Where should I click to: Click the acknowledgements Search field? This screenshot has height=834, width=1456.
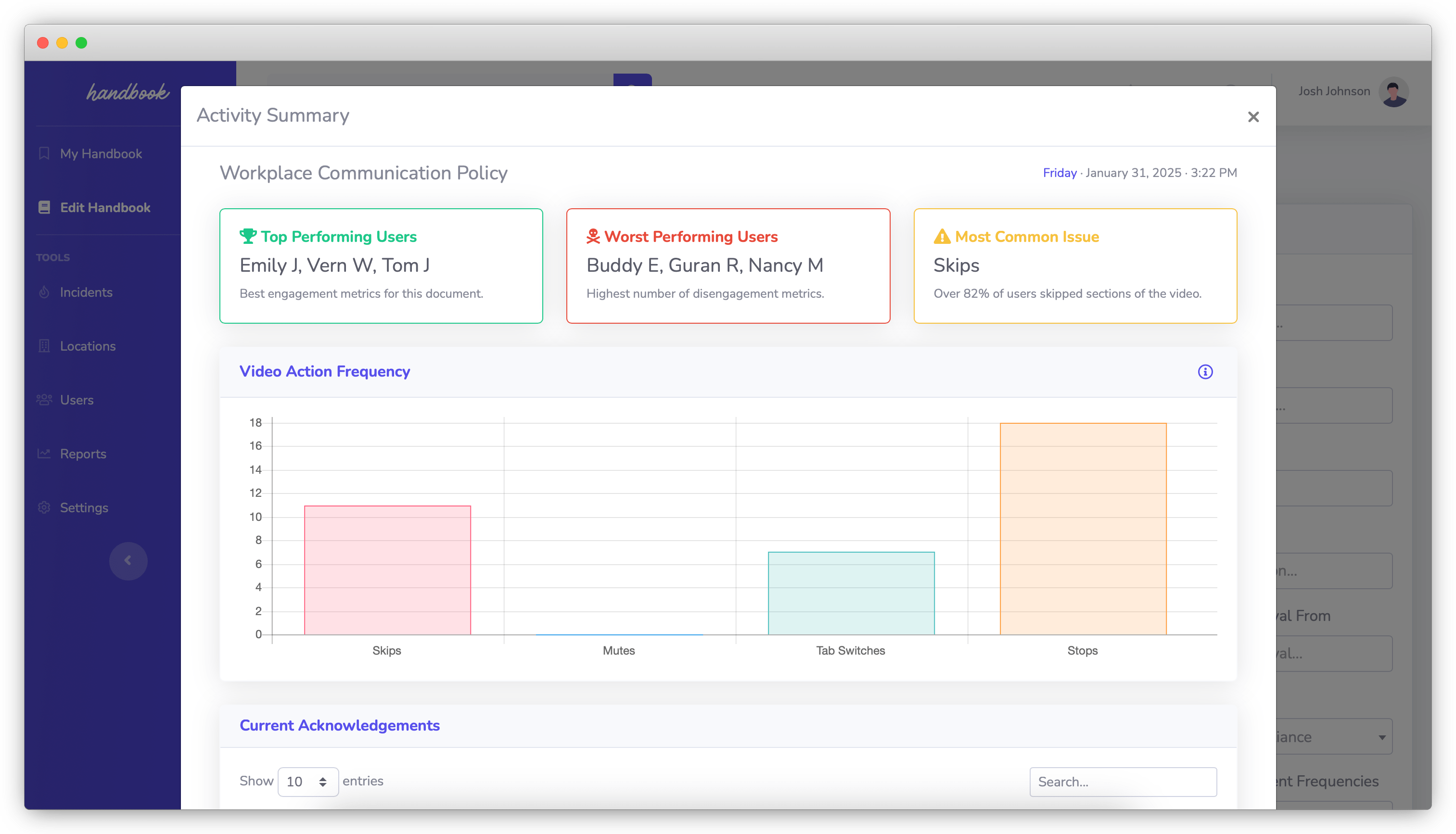(x=1122, y=781)
